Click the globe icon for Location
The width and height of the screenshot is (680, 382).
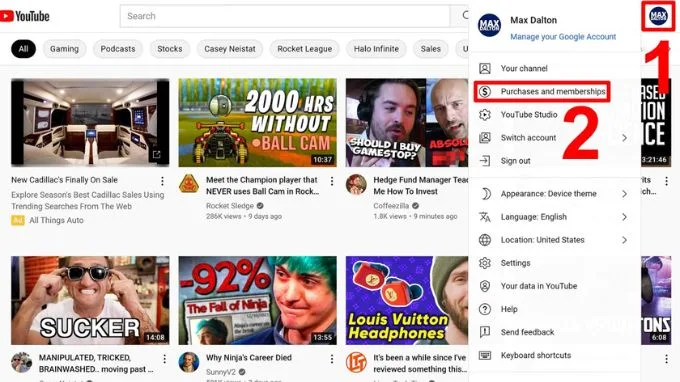(x=484, y=240)
